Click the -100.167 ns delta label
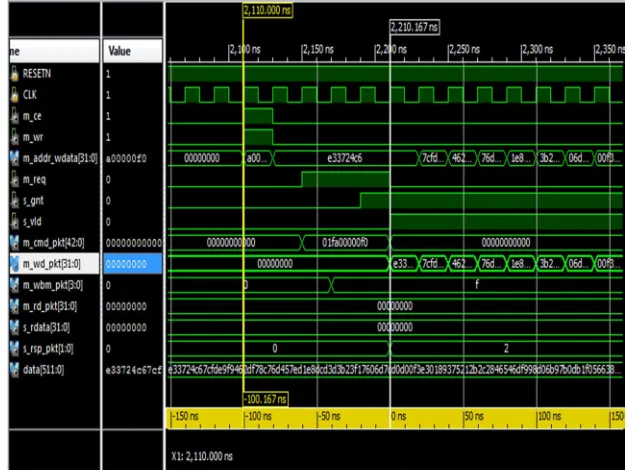Image resolution: width=628 pixels, height=470 pixels. tap(266, 399)
